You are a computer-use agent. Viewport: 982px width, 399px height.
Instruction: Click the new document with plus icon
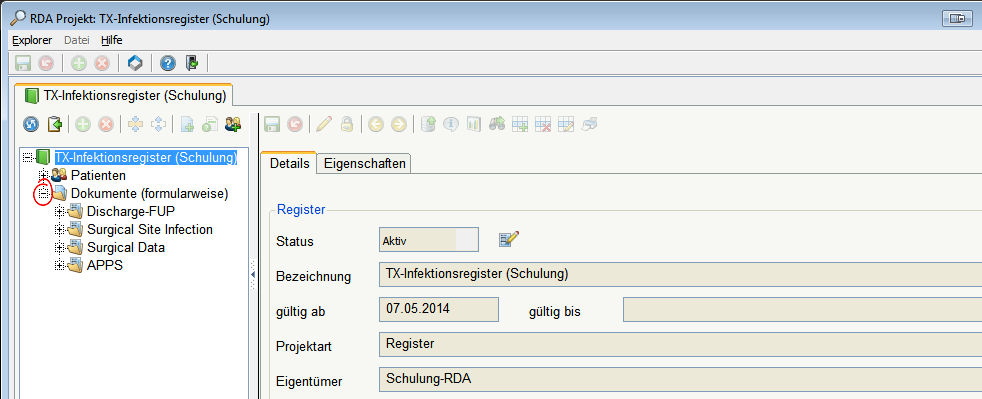[x=187, y=125]
